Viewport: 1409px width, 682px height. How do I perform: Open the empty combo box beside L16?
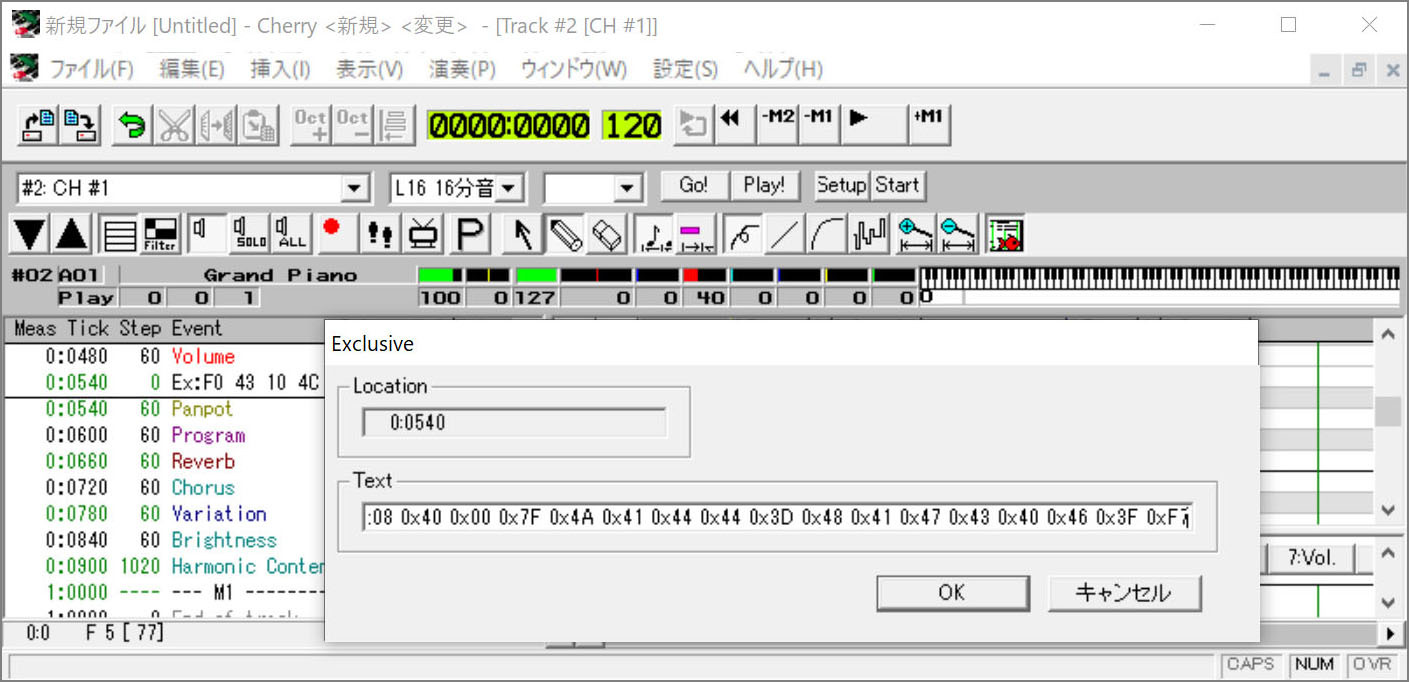pos(628,187)
